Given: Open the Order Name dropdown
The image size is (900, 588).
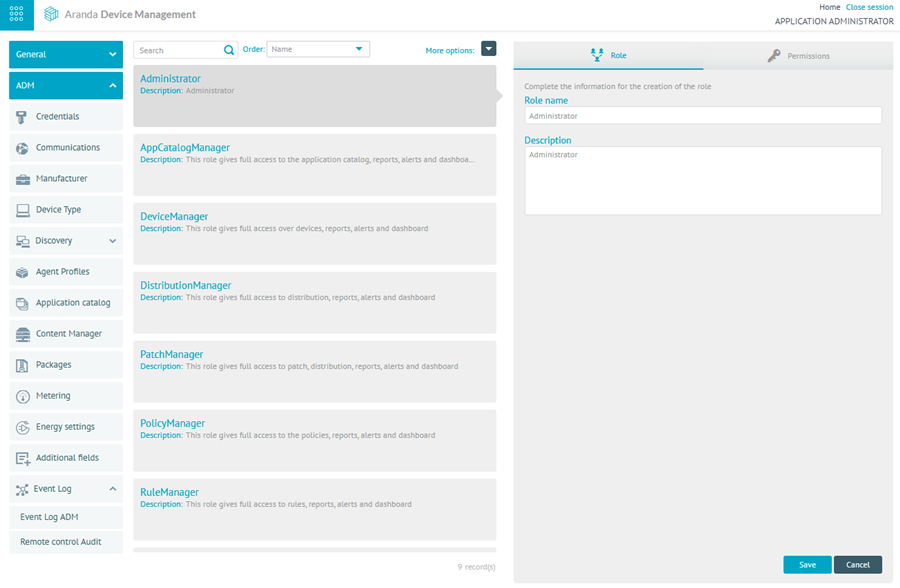Looking at the screenshot, I should pyautogui.click(x=318, y=49).
